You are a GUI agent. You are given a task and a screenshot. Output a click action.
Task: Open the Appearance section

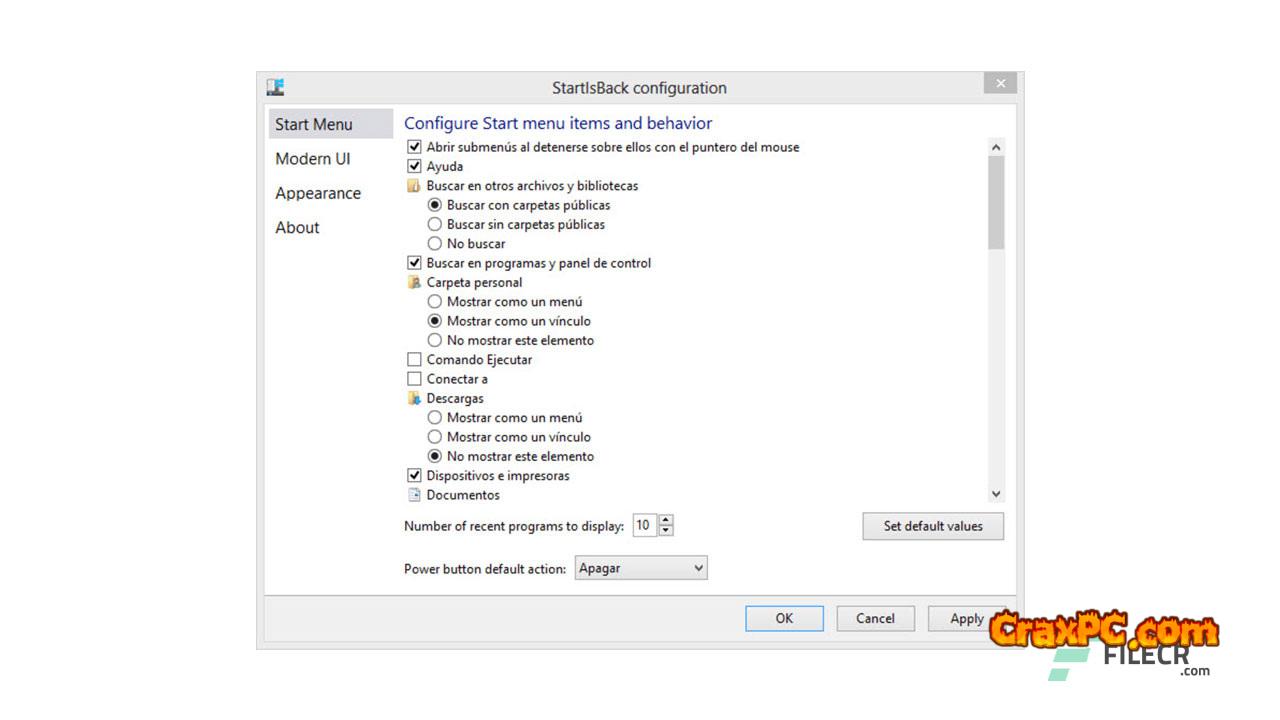coord(318,193)
